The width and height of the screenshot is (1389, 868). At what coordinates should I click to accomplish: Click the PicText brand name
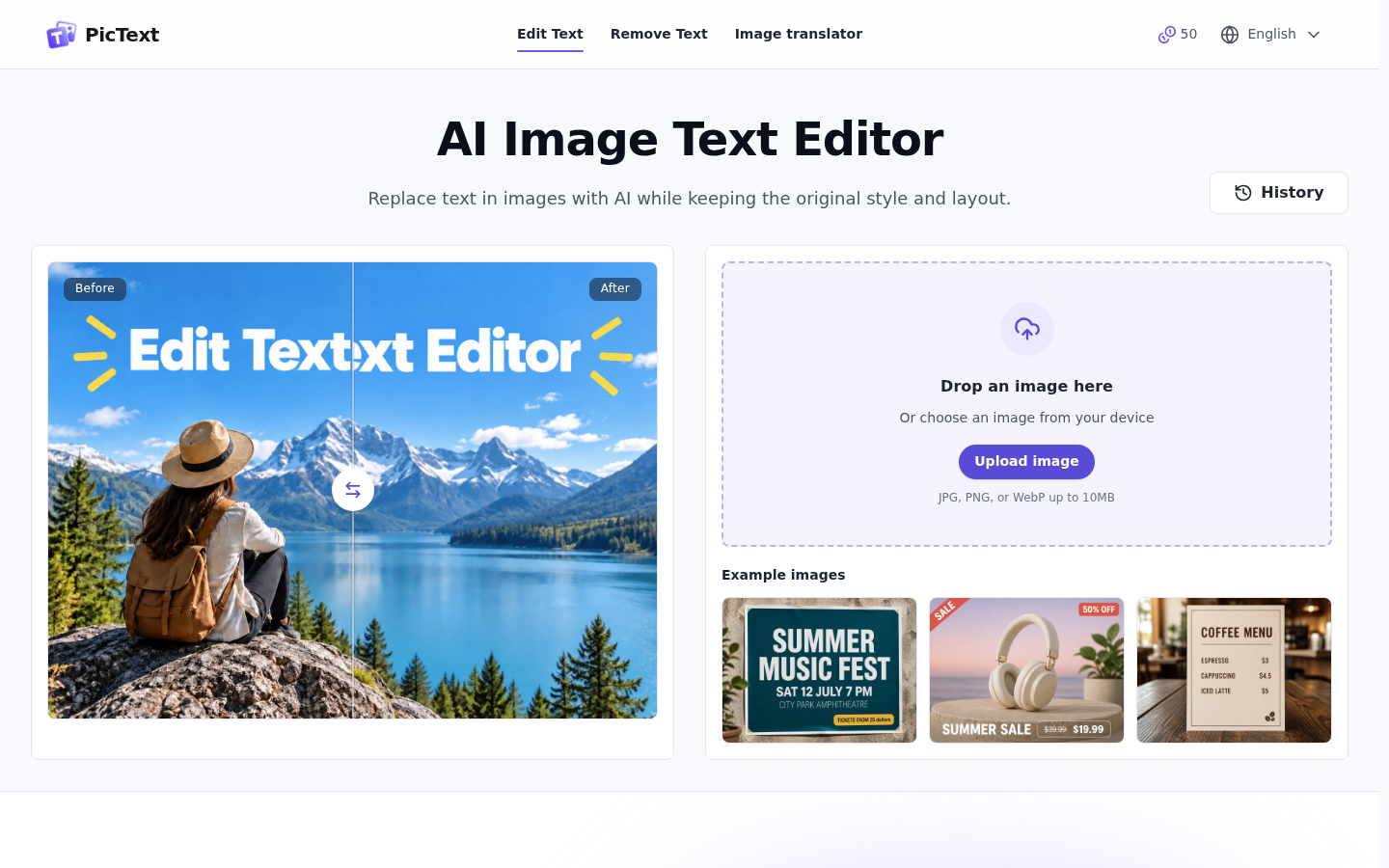(x=123, y=35)
